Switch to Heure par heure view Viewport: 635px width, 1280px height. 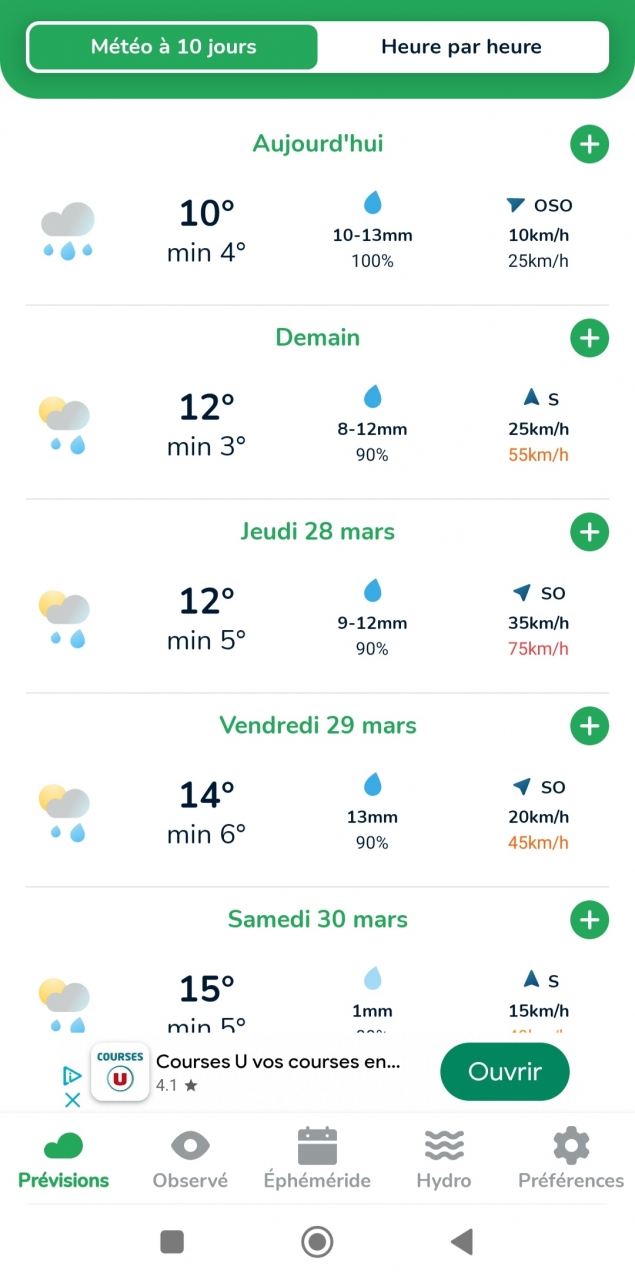pyautogui.click(x=461, y=47)
